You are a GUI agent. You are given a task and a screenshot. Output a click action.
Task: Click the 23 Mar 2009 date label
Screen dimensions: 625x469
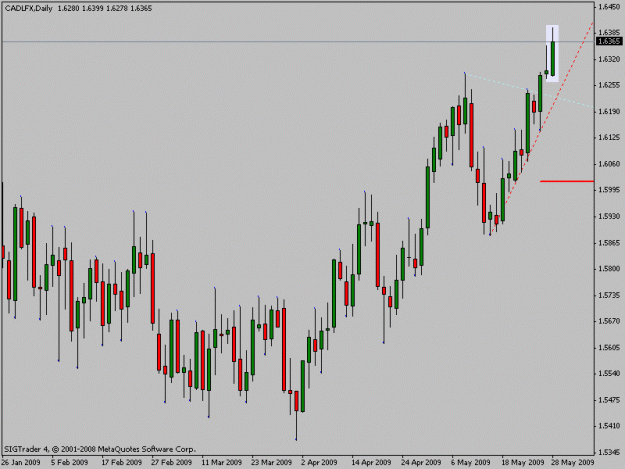tap(271, 462)
